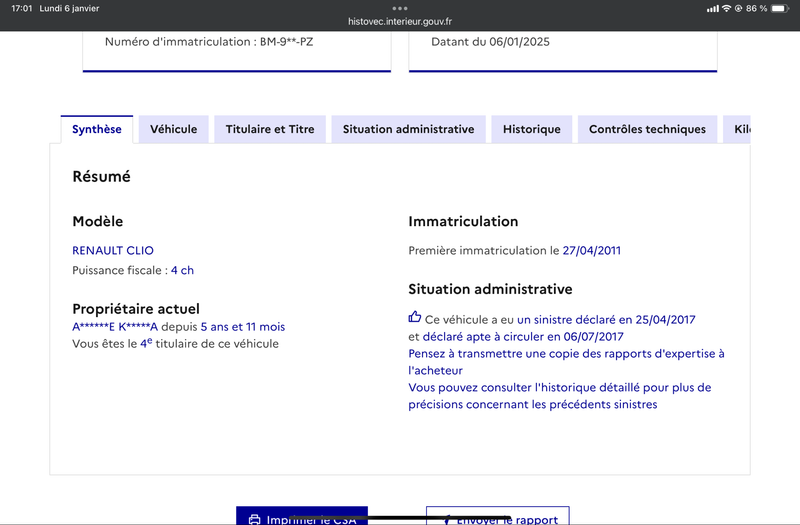Click the '4 ch' fiscal power value
Image resolution: width=800 pixels, height=525 pixels.
pyautogui.click(x=182, y=270)
